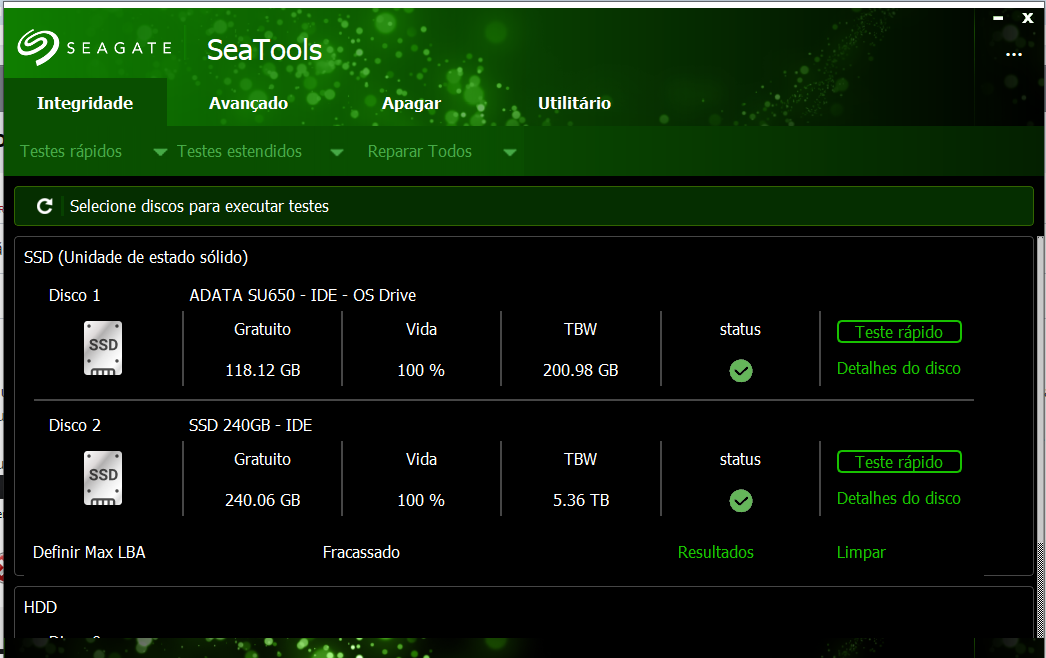Click 'Selecione discos para executar testes' text
The width and height of the screenshot is (1046, 658).
click(199, 206)
